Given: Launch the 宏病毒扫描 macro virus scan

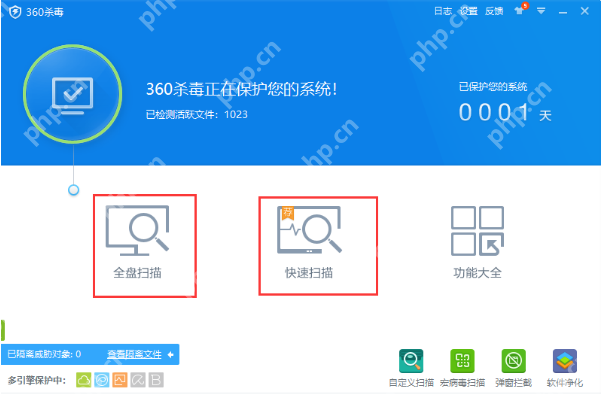Looking at the screenshot, I should 462,368.
